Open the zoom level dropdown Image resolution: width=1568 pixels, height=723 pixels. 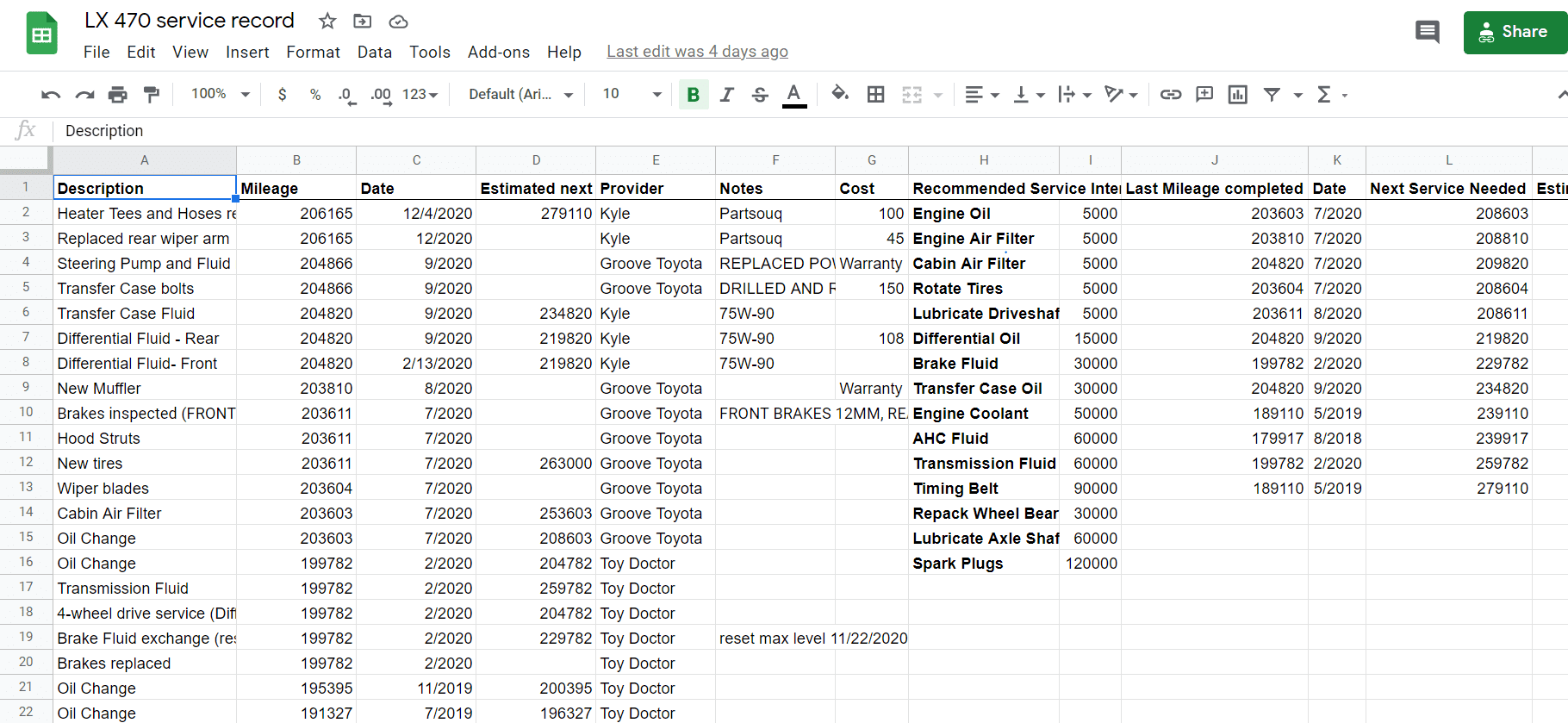220,94
